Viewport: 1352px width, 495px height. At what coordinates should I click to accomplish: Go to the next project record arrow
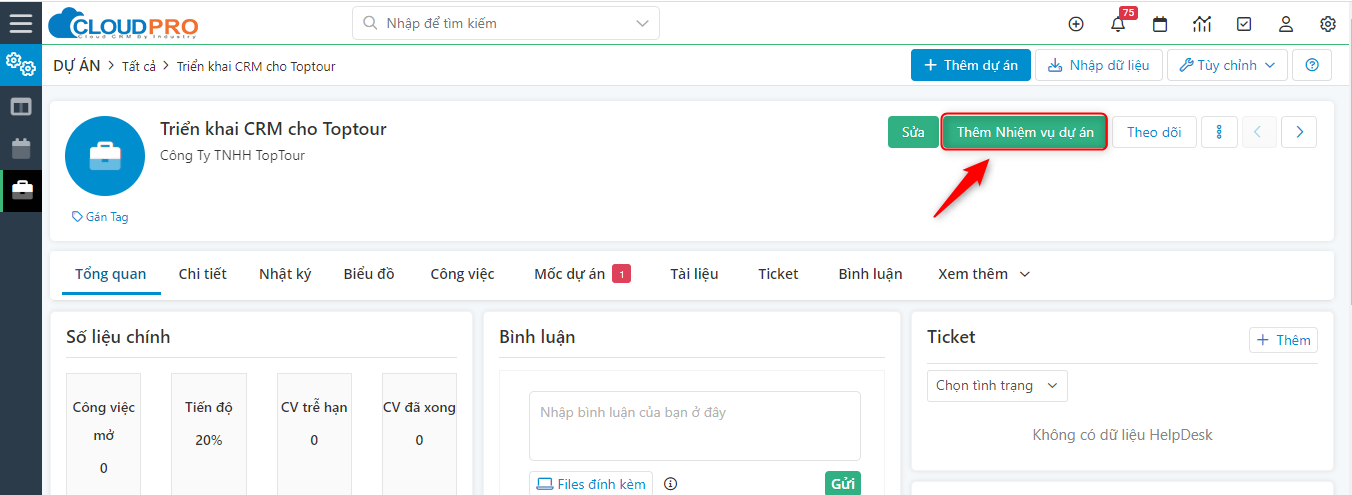[1299, 132]
